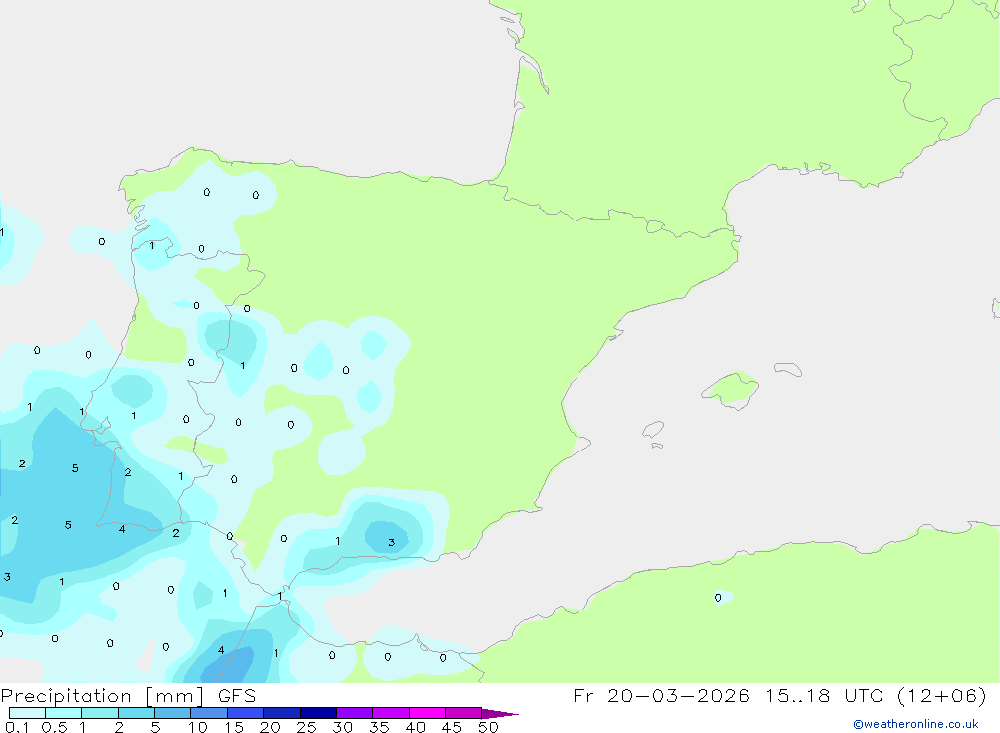Open the weatheronline.co.uk copyright link
The height and width of the screenshot is (733, 1000).
pos(916,724)
